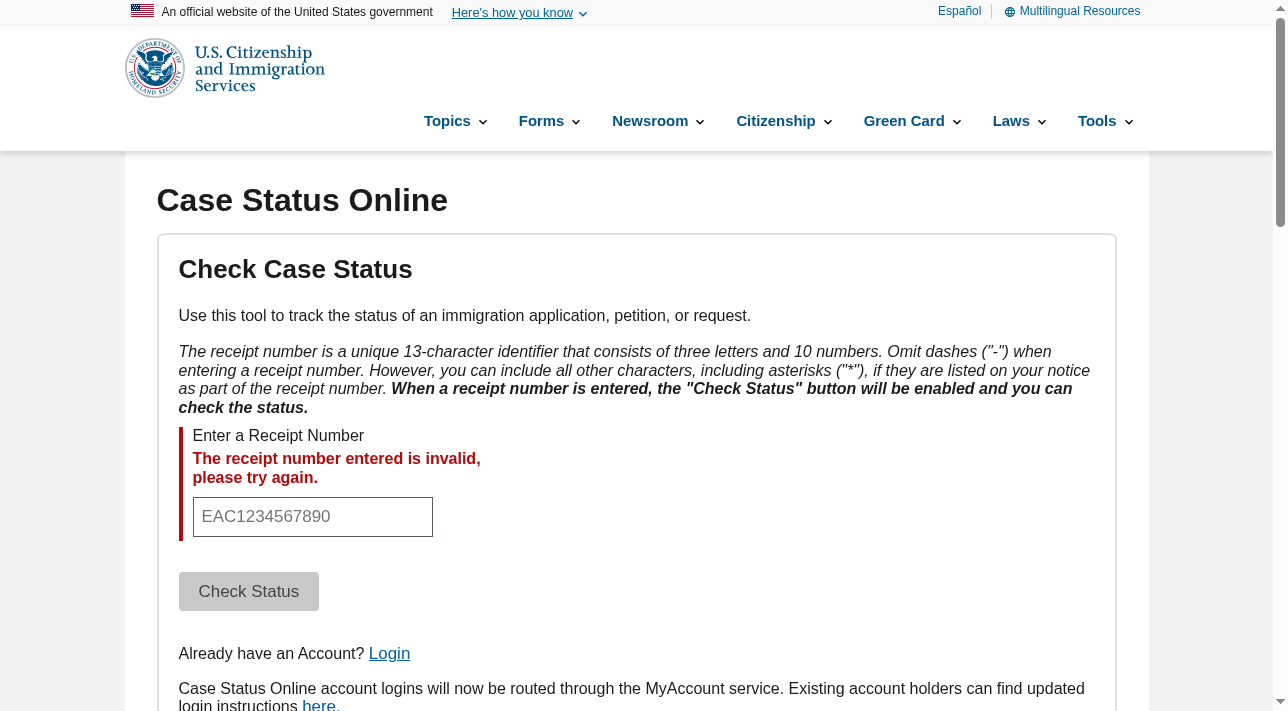This screenshot has height=711, width=1288.
Task: Click the "Case Status Online" heading
Action: point(302,200)
